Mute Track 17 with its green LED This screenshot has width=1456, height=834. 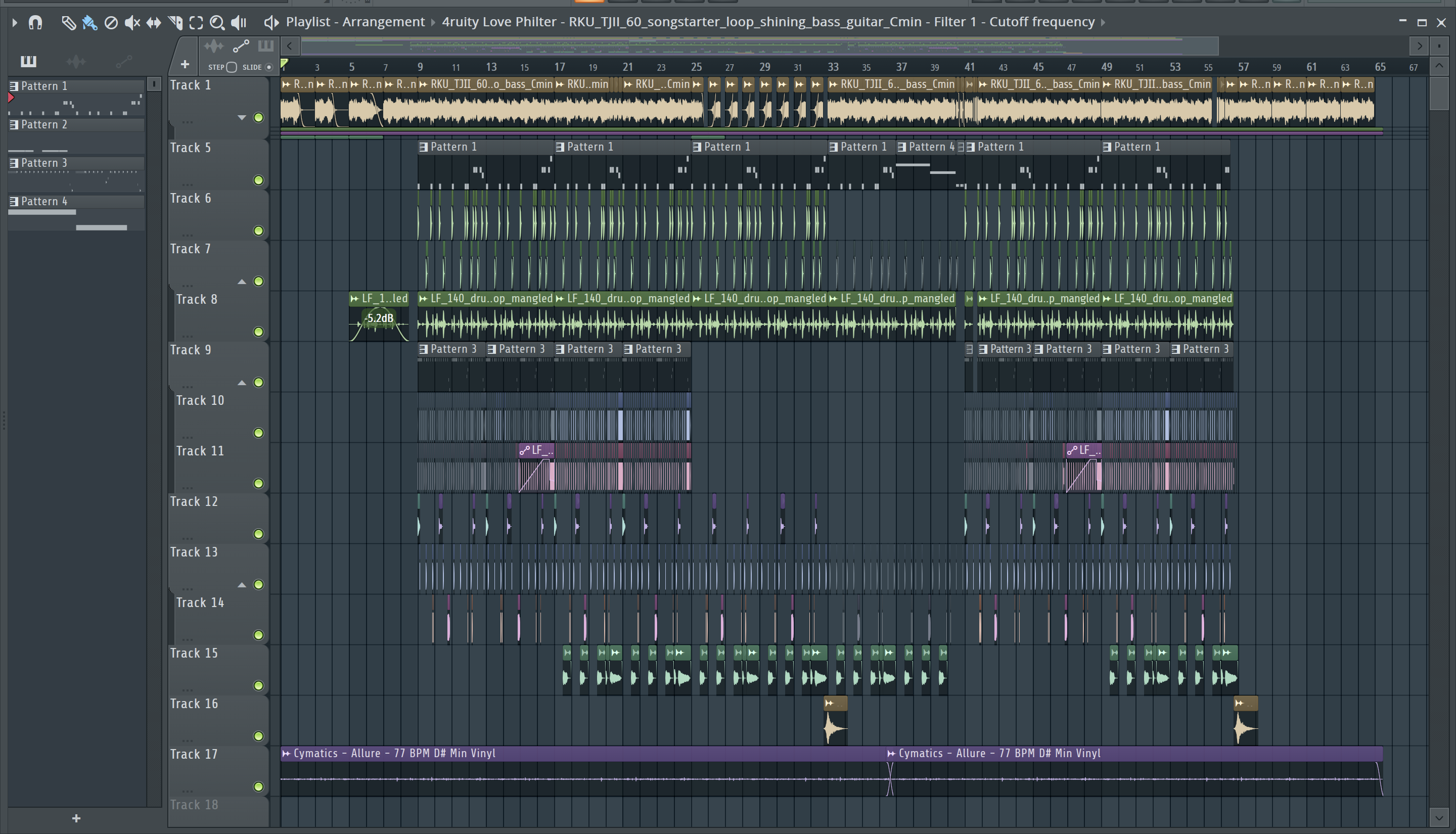click(258, 786)
